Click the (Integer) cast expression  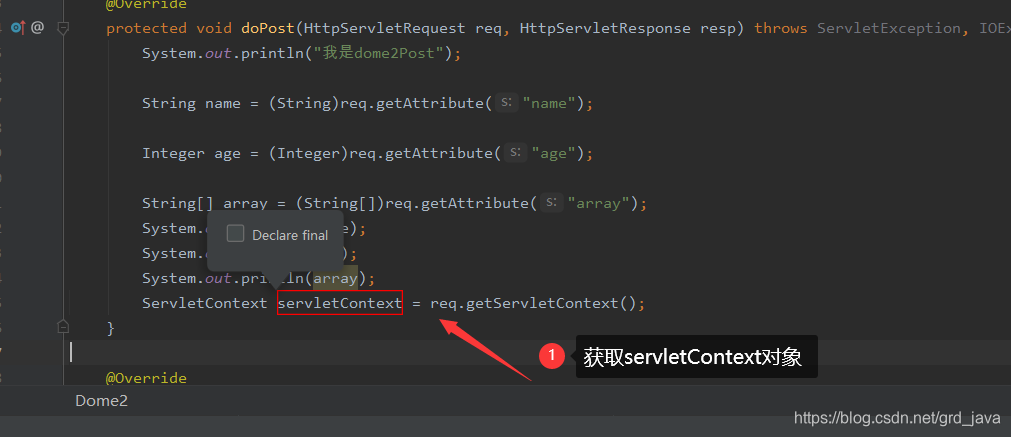(309, 153)
